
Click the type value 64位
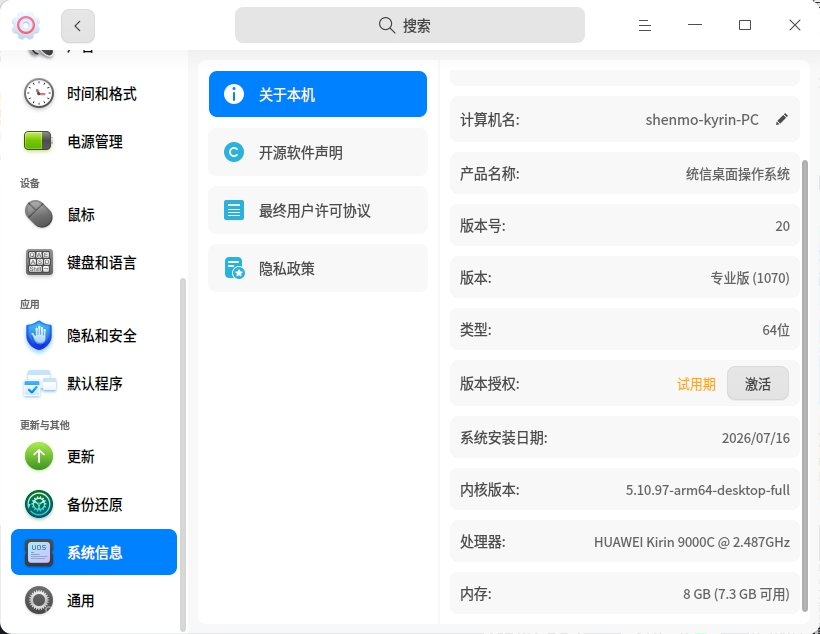pos(776,330)
